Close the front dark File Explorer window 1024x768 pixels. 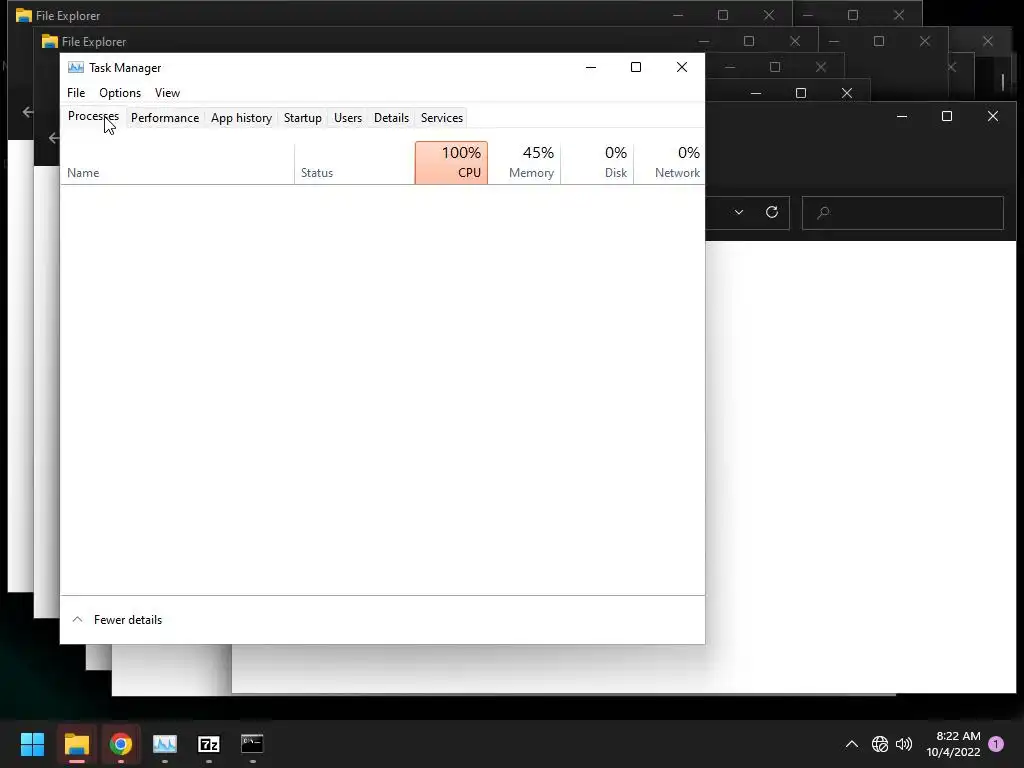[x=993, y=116]
